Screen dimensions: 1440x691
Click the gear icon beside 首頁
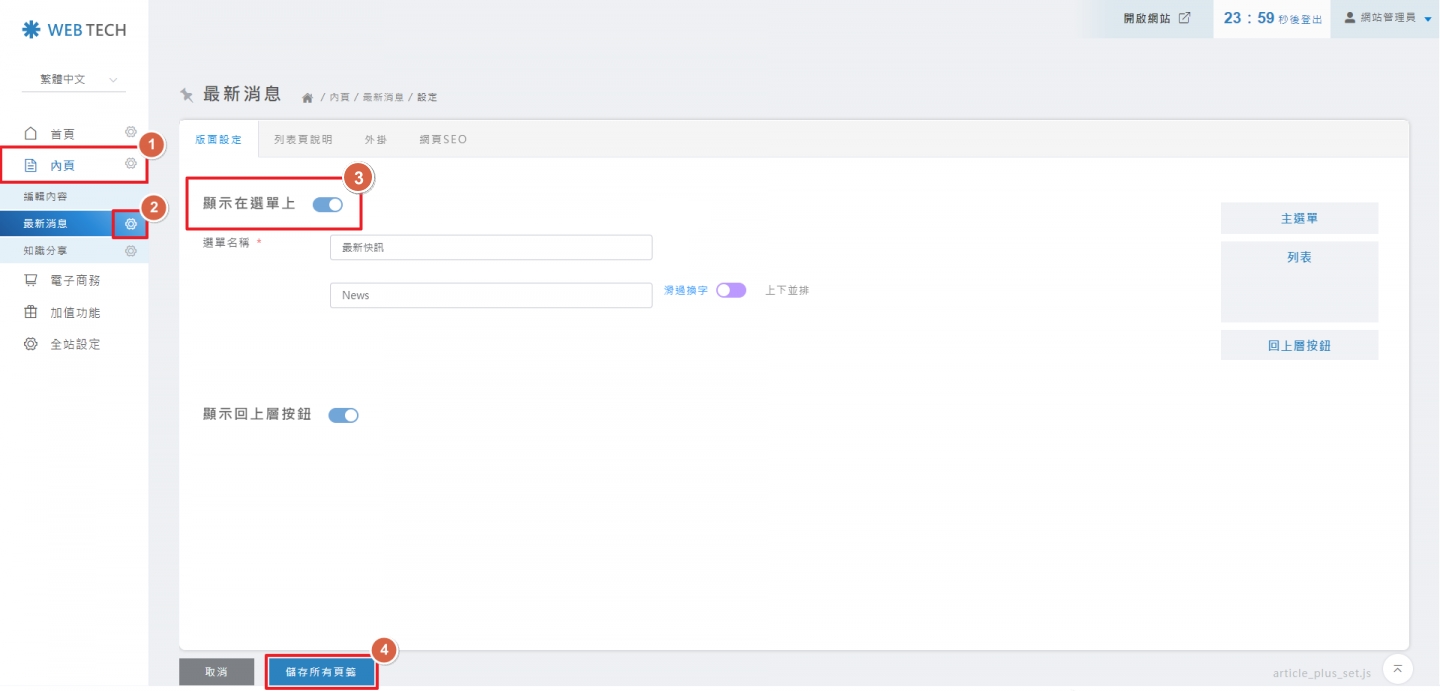130,132
